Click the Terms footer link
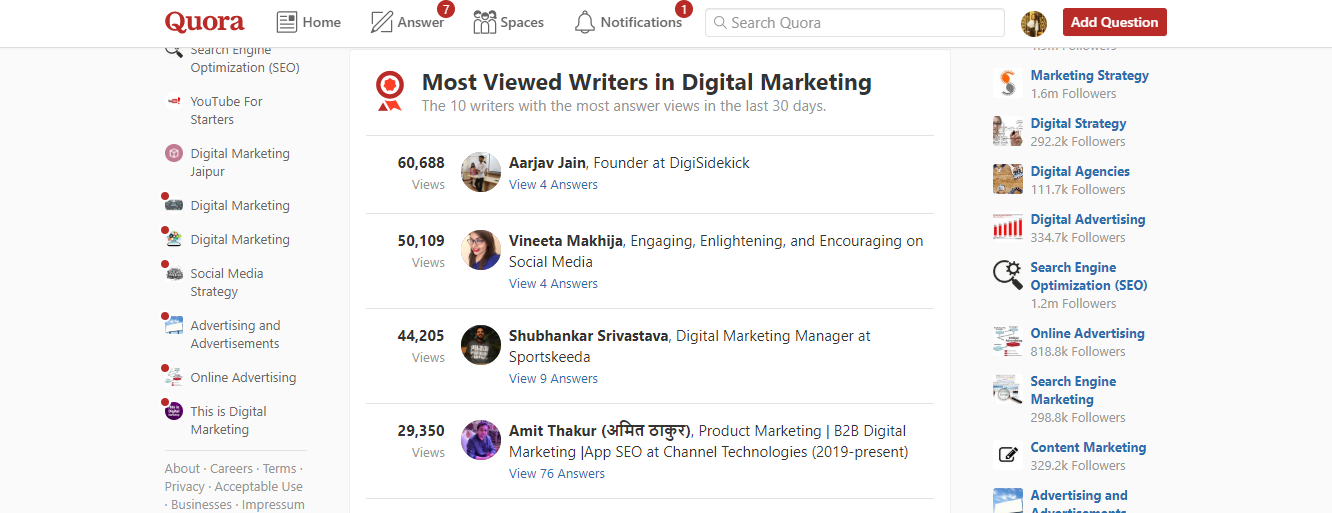The height and width of the screenshot is (513, 1332). (x=279, y=468)
